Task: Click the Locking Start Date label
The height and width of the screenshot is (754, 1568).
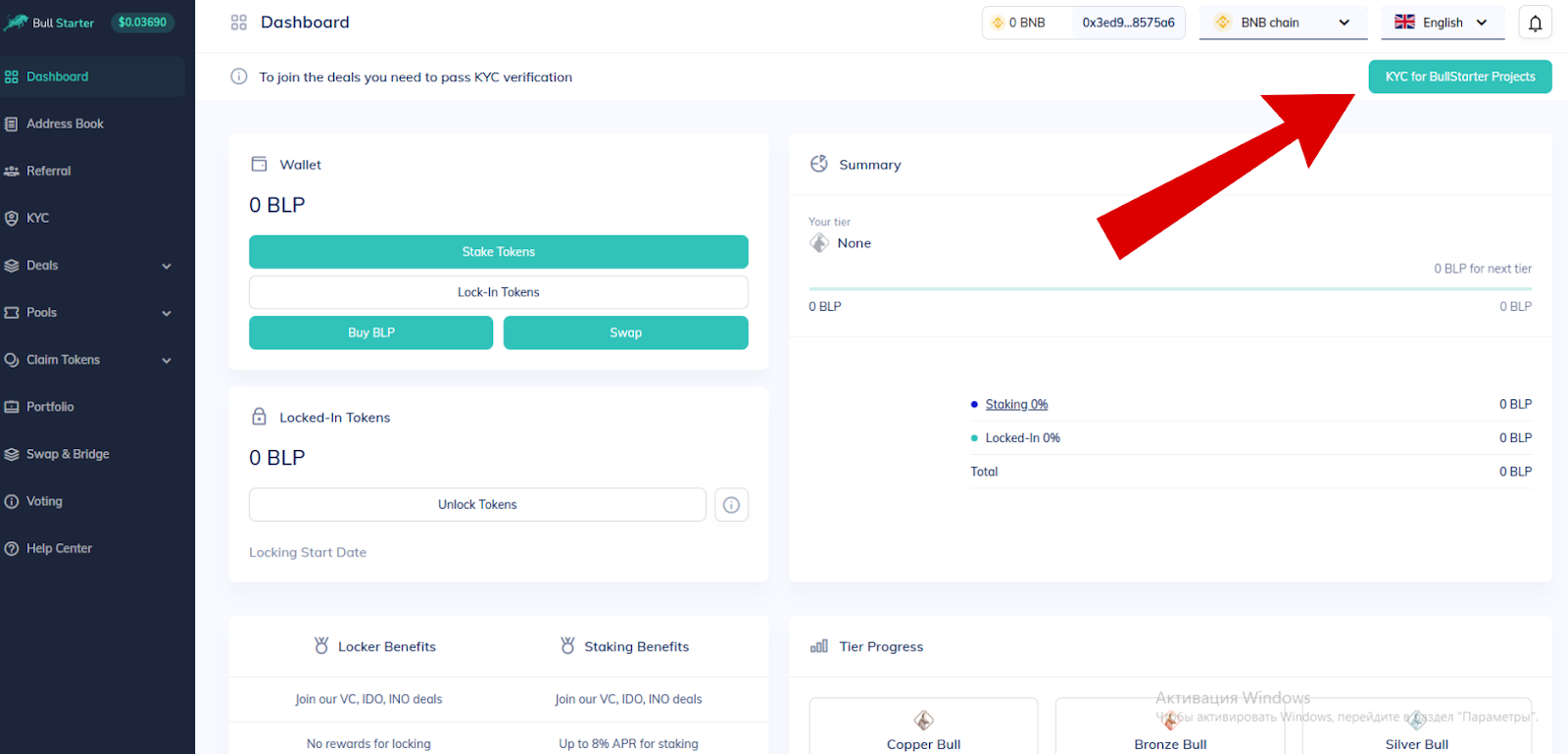Action: [308, 553]
